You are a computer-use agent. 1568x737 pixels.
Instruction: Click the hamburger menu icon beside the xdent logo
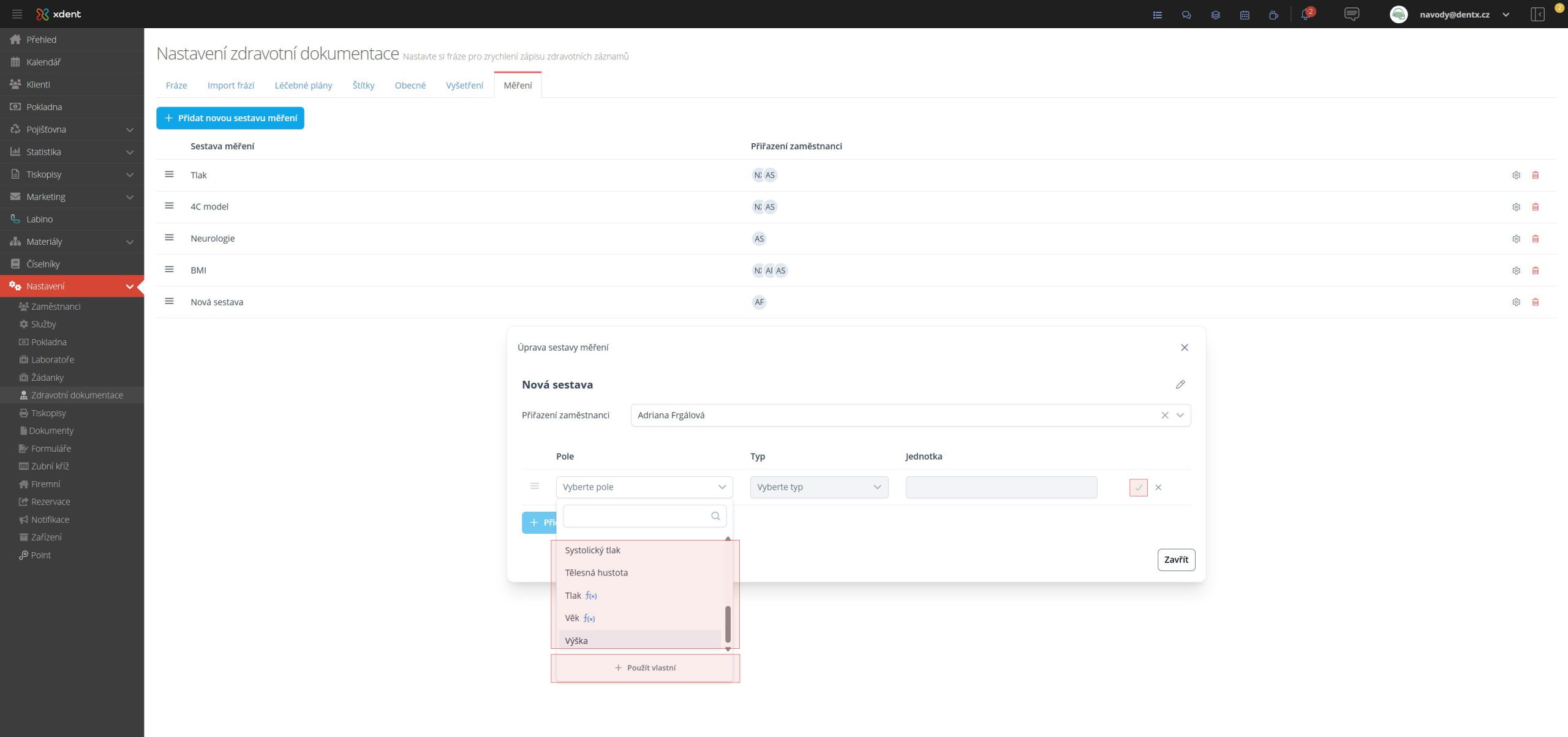point(17,14)
